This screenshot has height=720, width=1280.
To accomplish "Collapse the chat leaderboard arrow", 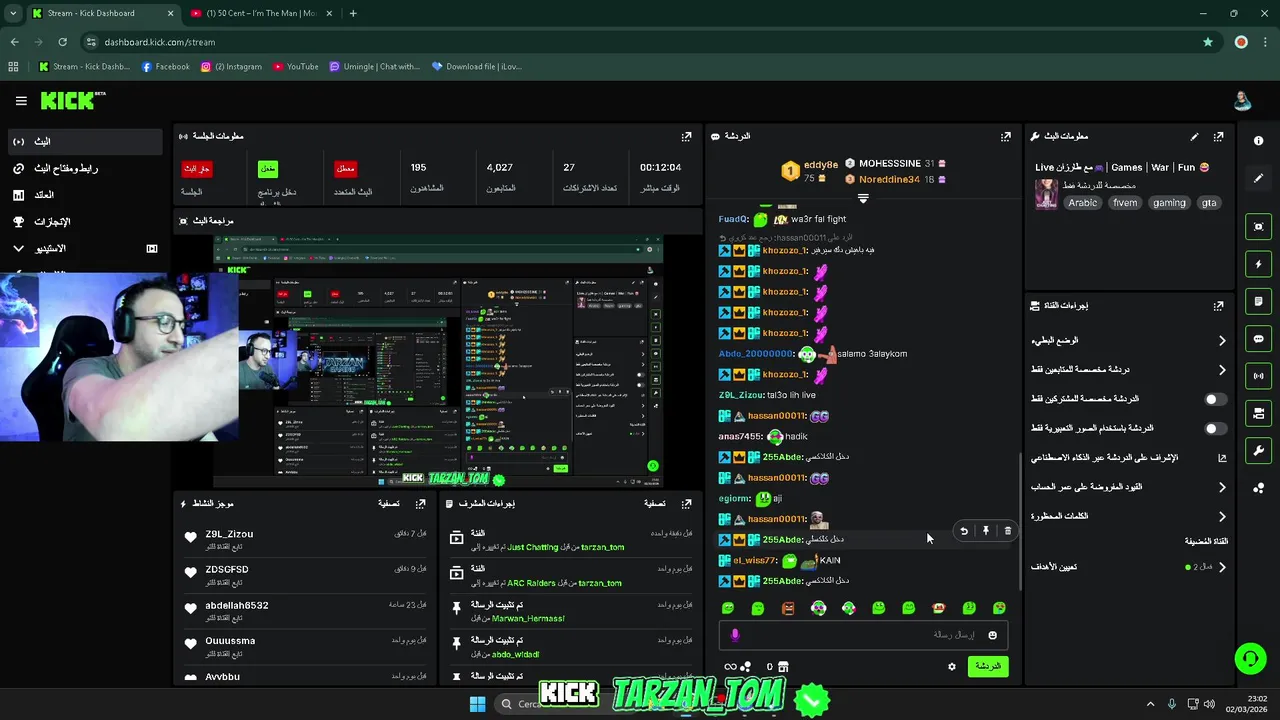I will click(863, 198).
